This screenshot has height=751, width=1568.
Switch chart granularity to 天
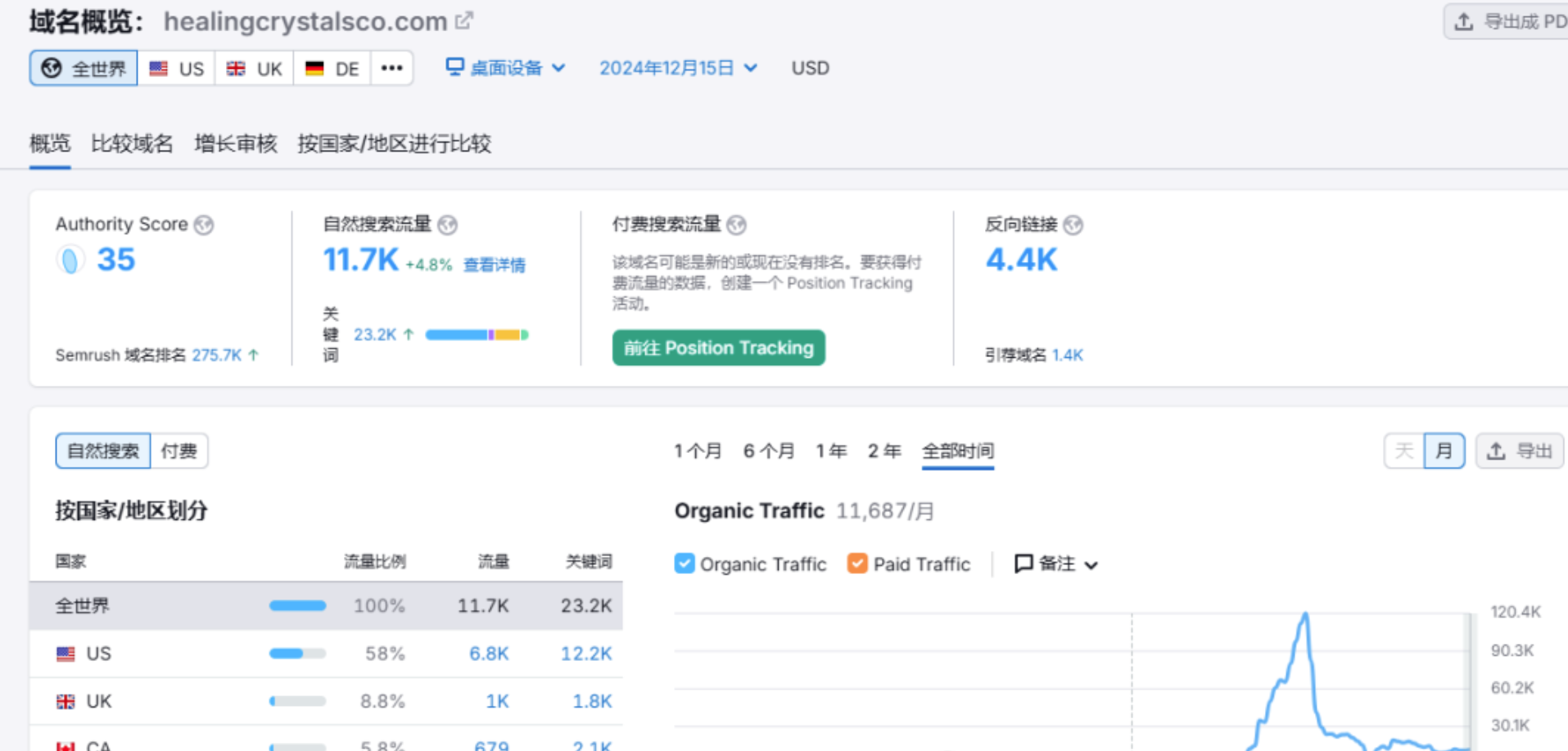pos(1404,451)
